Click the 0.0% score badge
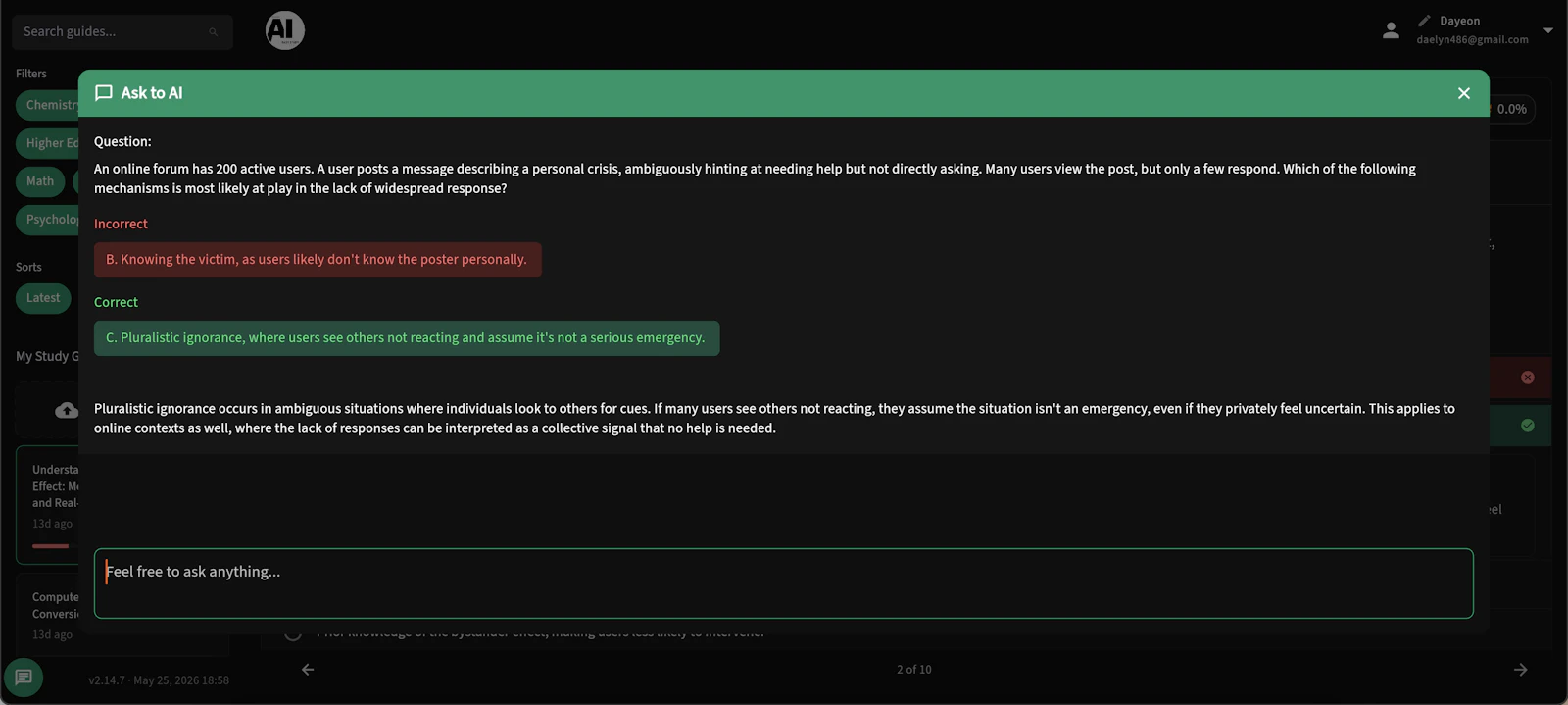1568x705 pixels. point(1512,109)
